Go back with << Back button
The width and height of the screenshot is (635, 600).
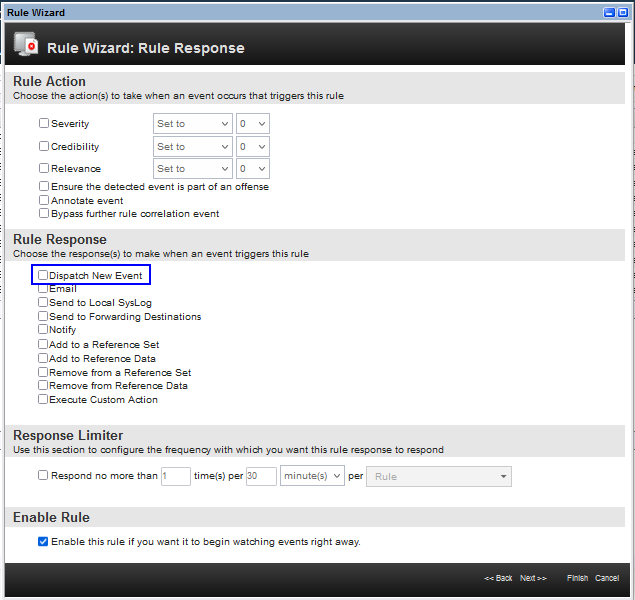tap(498, 578)
